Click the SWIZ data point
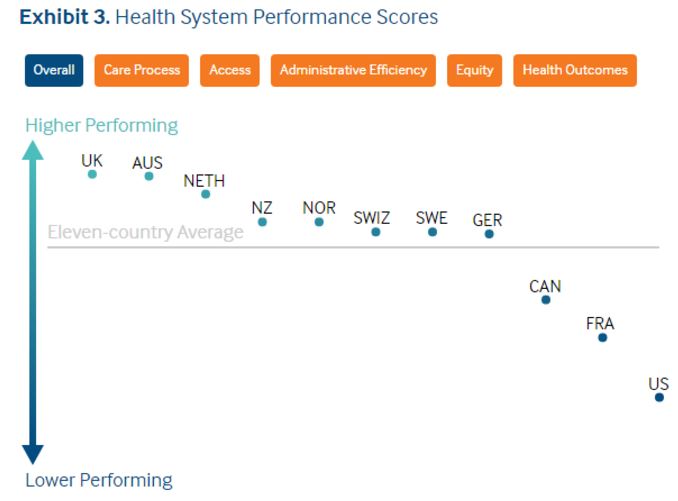 (x=376, y=232)
